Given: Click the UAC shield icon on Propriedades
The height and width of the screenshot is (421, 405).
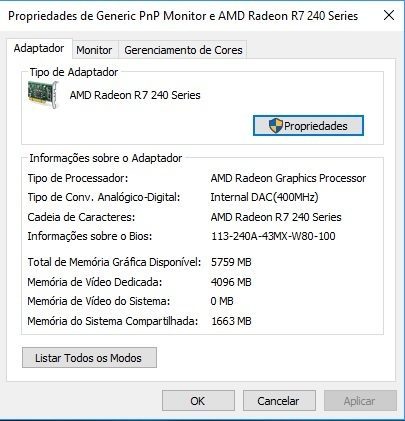Looking at the screenshot, I should click(275, 126).
